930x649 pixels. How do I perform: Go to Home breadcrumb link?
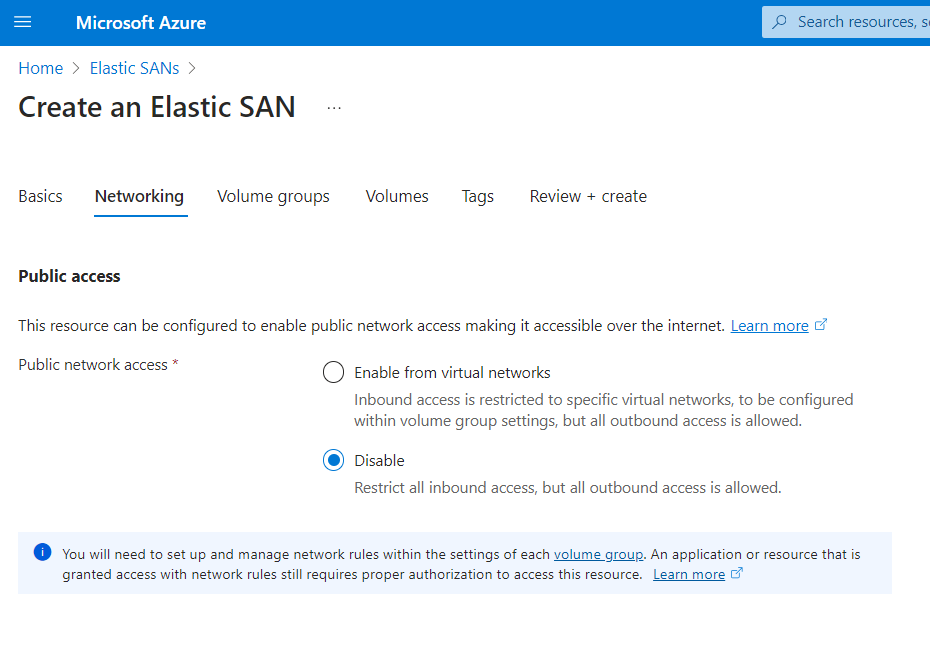[x=41, y=68]
